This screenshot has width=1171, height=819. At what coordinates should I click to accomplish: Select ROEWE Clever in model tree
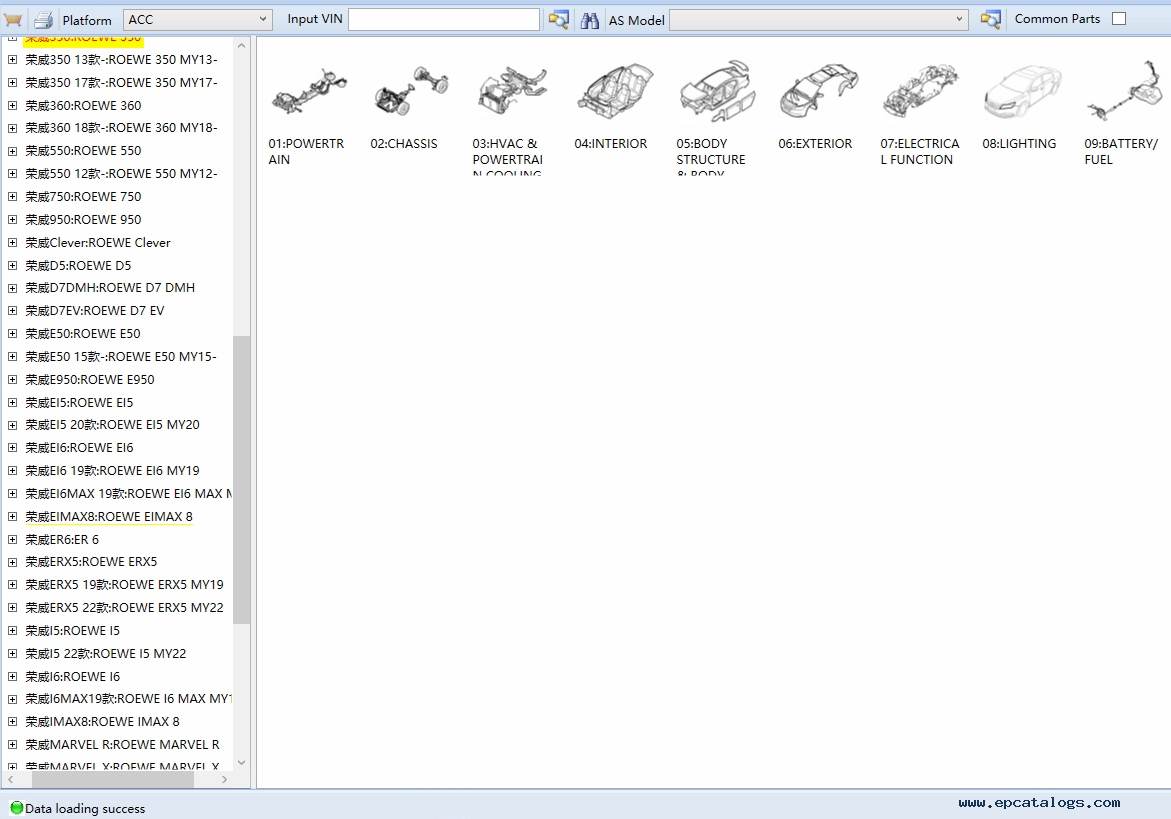tap(98, 243)
